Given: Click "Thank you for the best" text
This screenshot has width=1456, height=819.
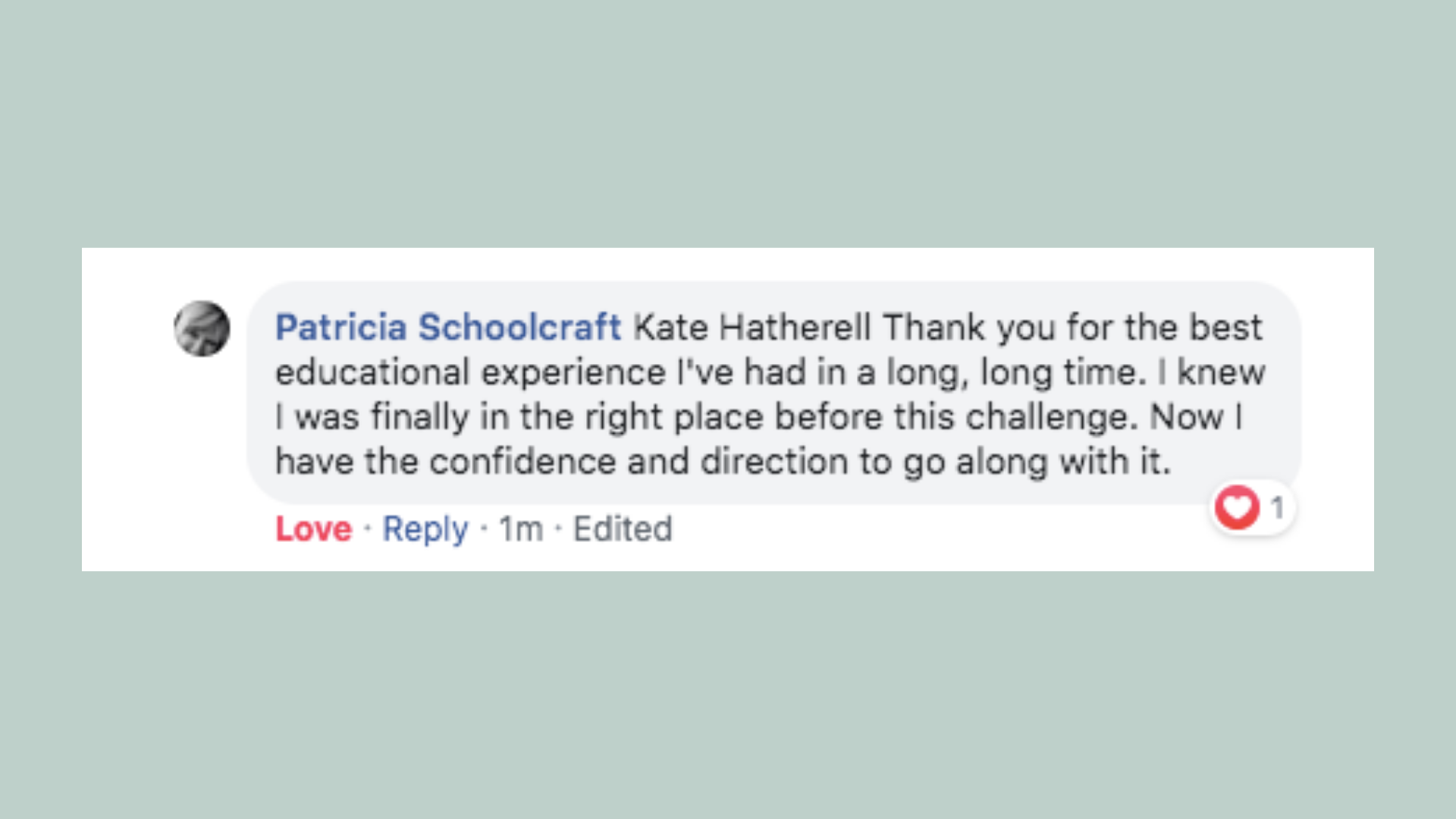Looking at the screenshot, I should pos(1072,328).
